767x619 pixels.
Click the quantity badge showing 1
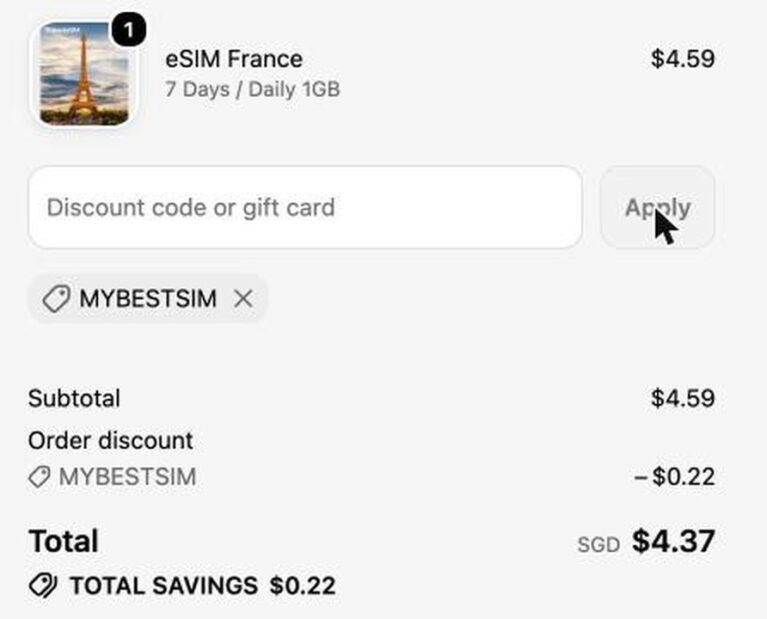click(x=129, y=30)
